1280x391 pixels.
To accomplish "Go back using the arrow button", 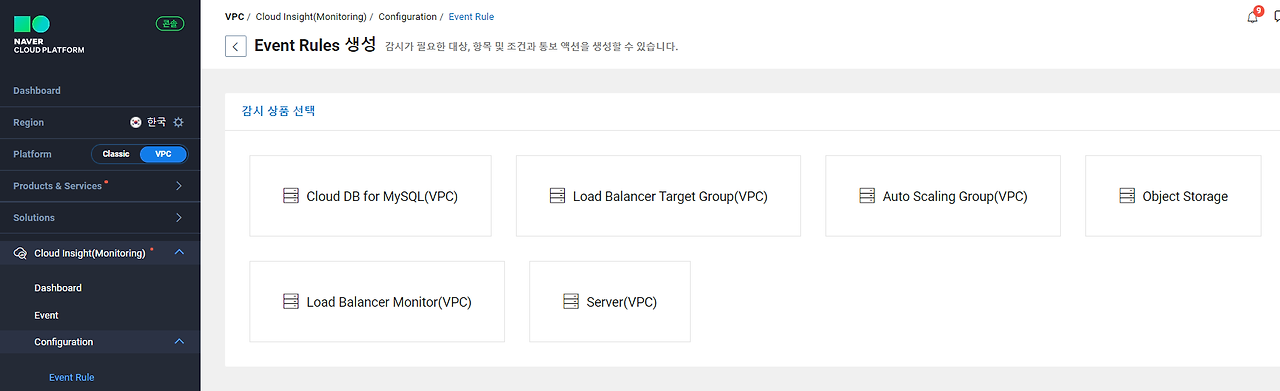I will coord(236,46).
